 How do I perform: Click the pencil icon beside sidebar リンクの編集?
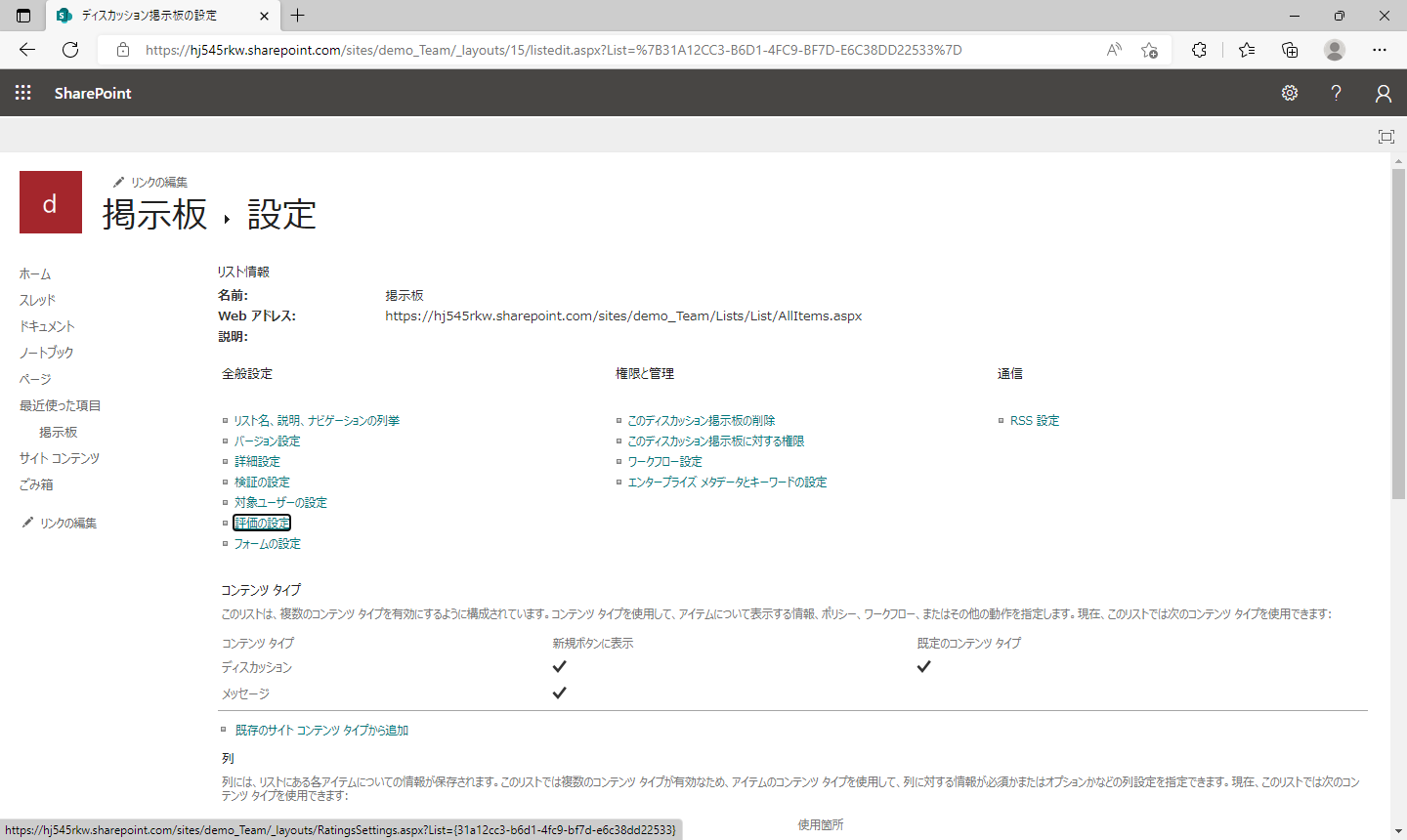pyautogui.click(x=27, y=523)
